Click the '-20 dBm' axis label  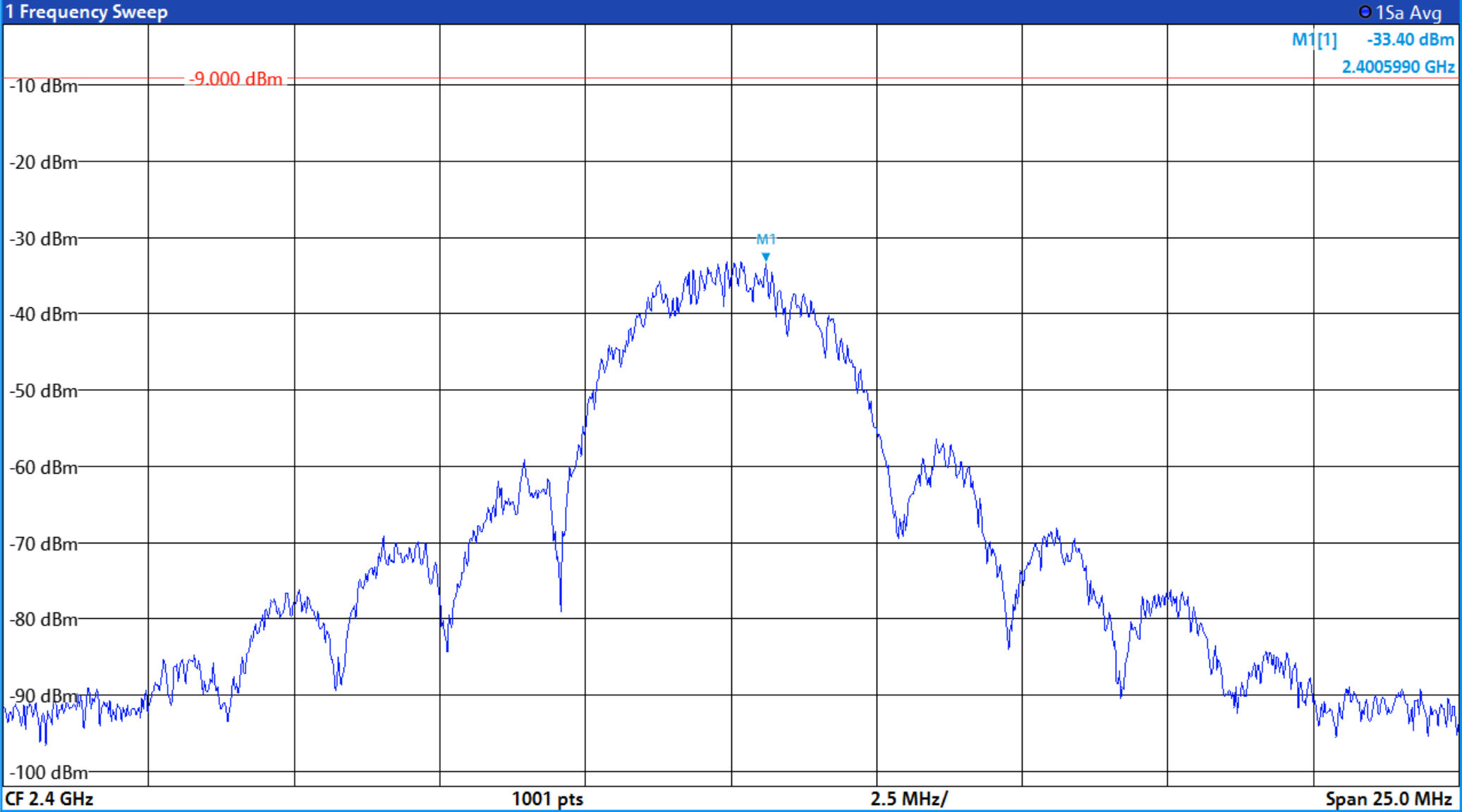pos(44,163)
